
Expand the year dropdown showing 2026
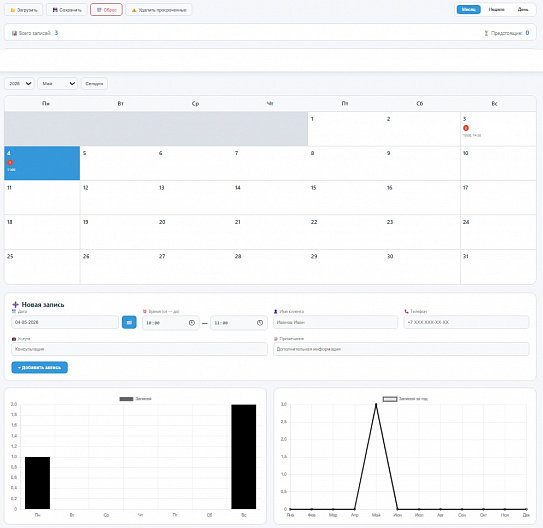pos(19,83)
